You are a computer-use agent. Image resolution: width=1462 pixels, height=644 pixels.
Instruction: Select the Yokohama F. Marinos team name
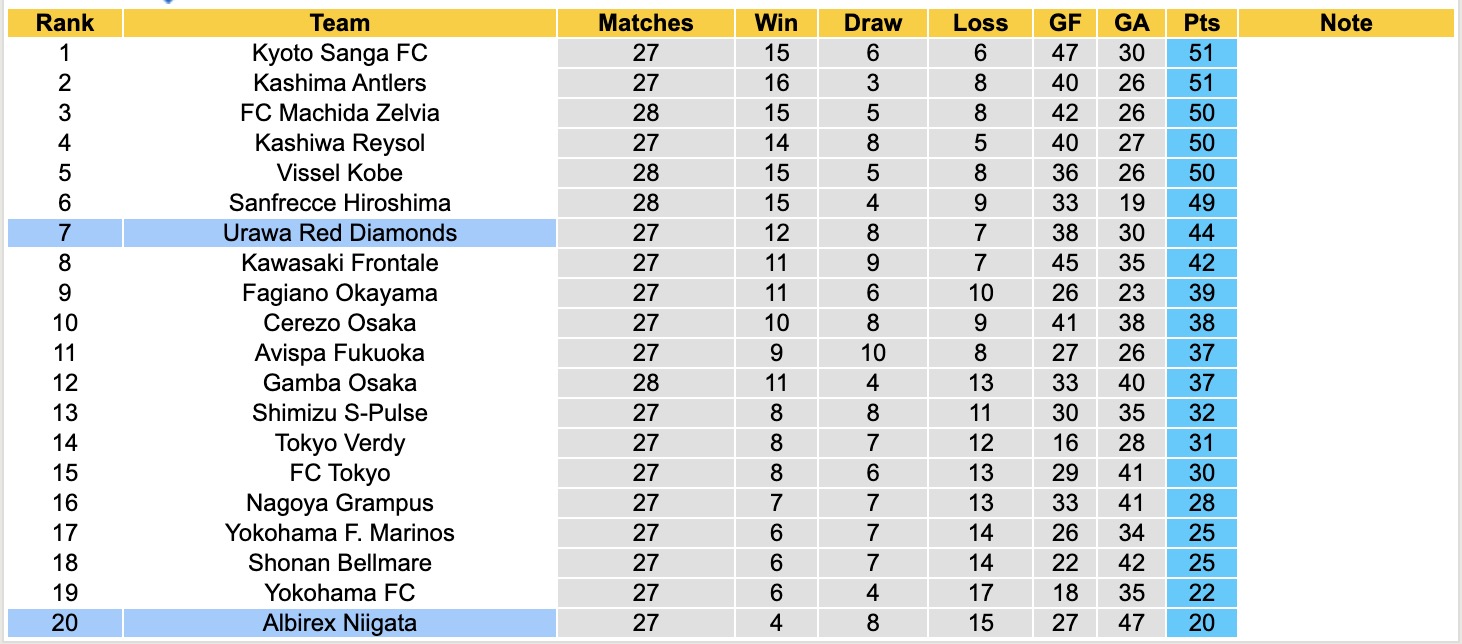[x=340, y=533]
